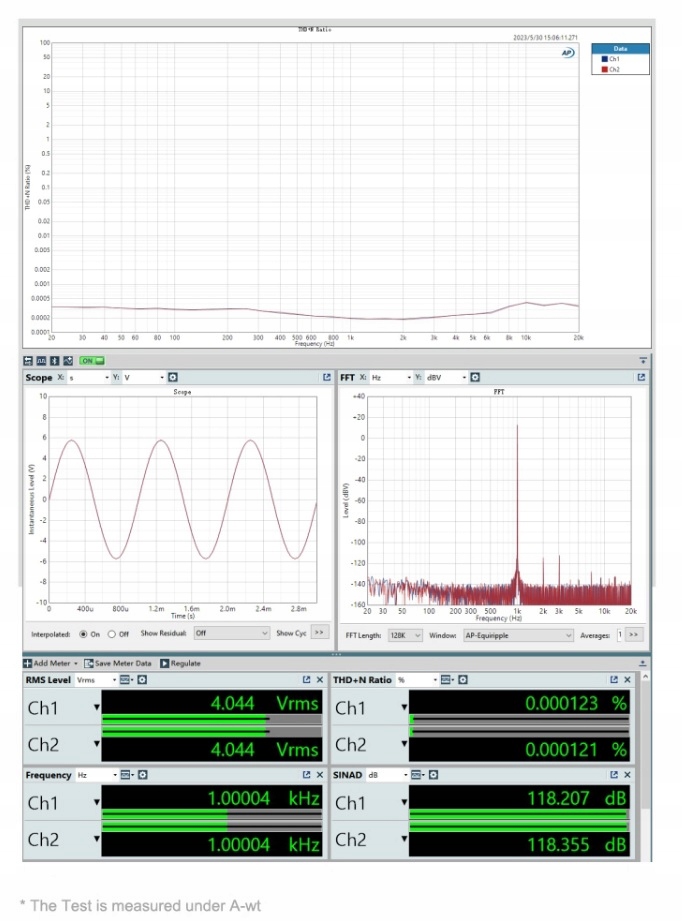
Task: Close the THD+N Ratio meter
Action: coord(627,680)
